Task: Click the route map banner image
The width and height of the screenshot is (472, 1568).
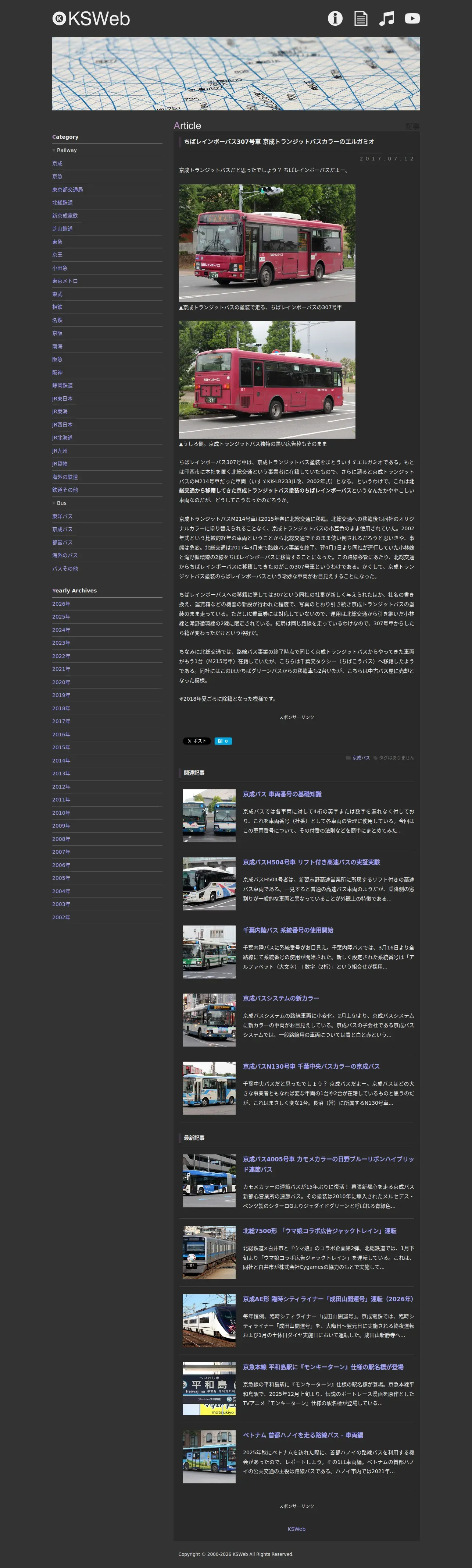Action: pos(236,74)
